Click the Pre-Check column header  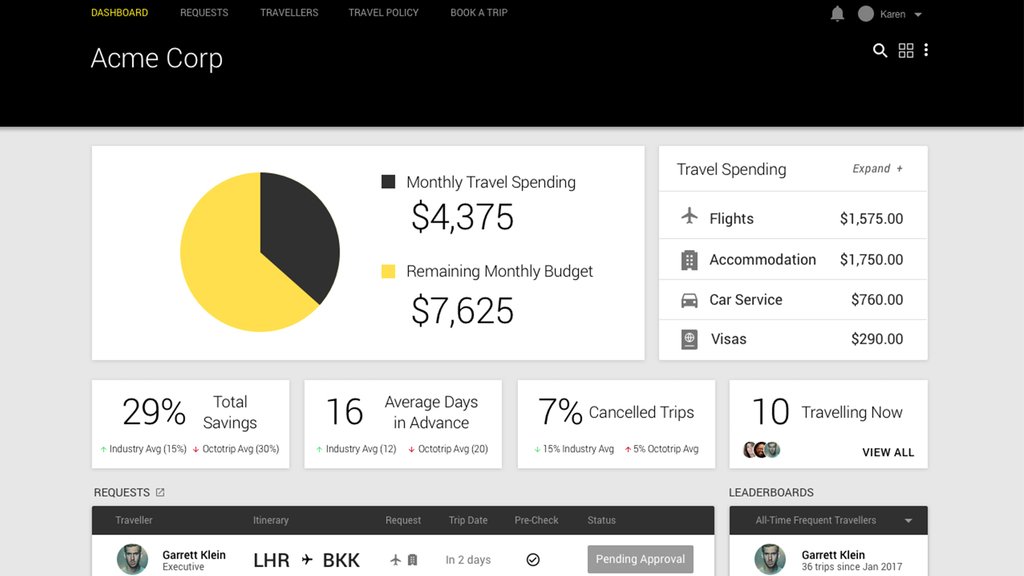coord(536,520)
